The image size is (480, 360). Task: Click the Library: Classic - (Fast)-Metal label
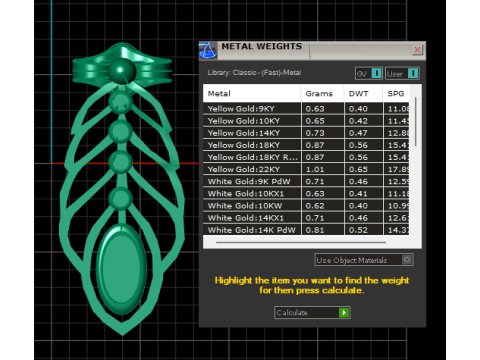(x=254, y=72)
